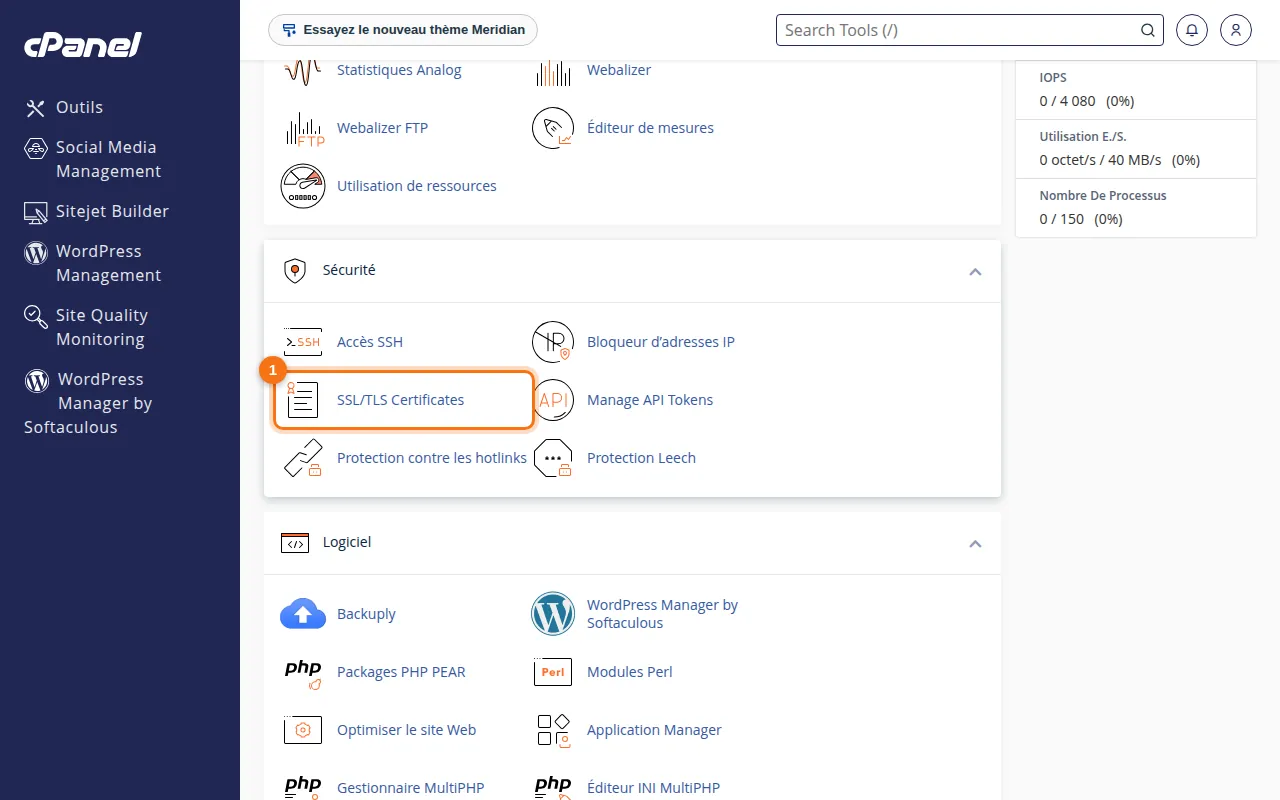This screenshot has width=1280, height=800.
Task: Open Utilisation de ressources link
Action: tap(417, 186)
